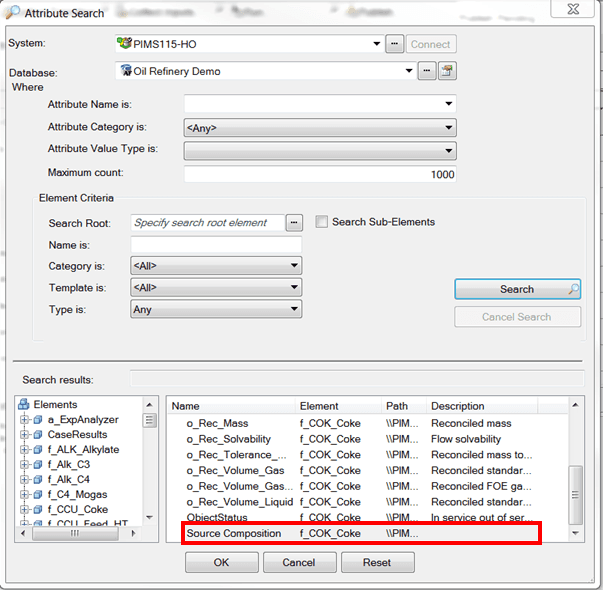Sort results by the Name column header
This screenshot has height=590, width=603.
(x=232, y=406)
